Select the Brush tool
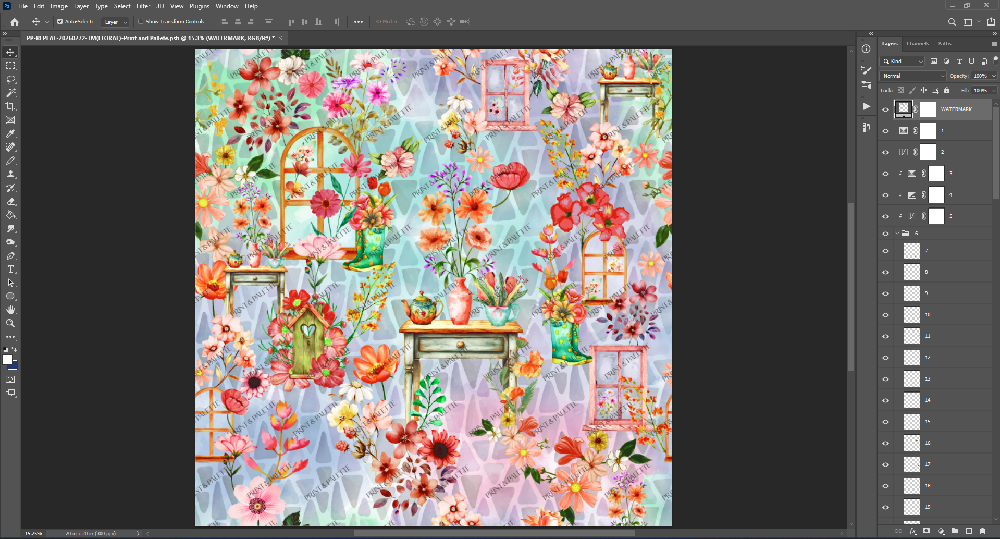This screenshot has height=539, width=1000. click(11, 161)
